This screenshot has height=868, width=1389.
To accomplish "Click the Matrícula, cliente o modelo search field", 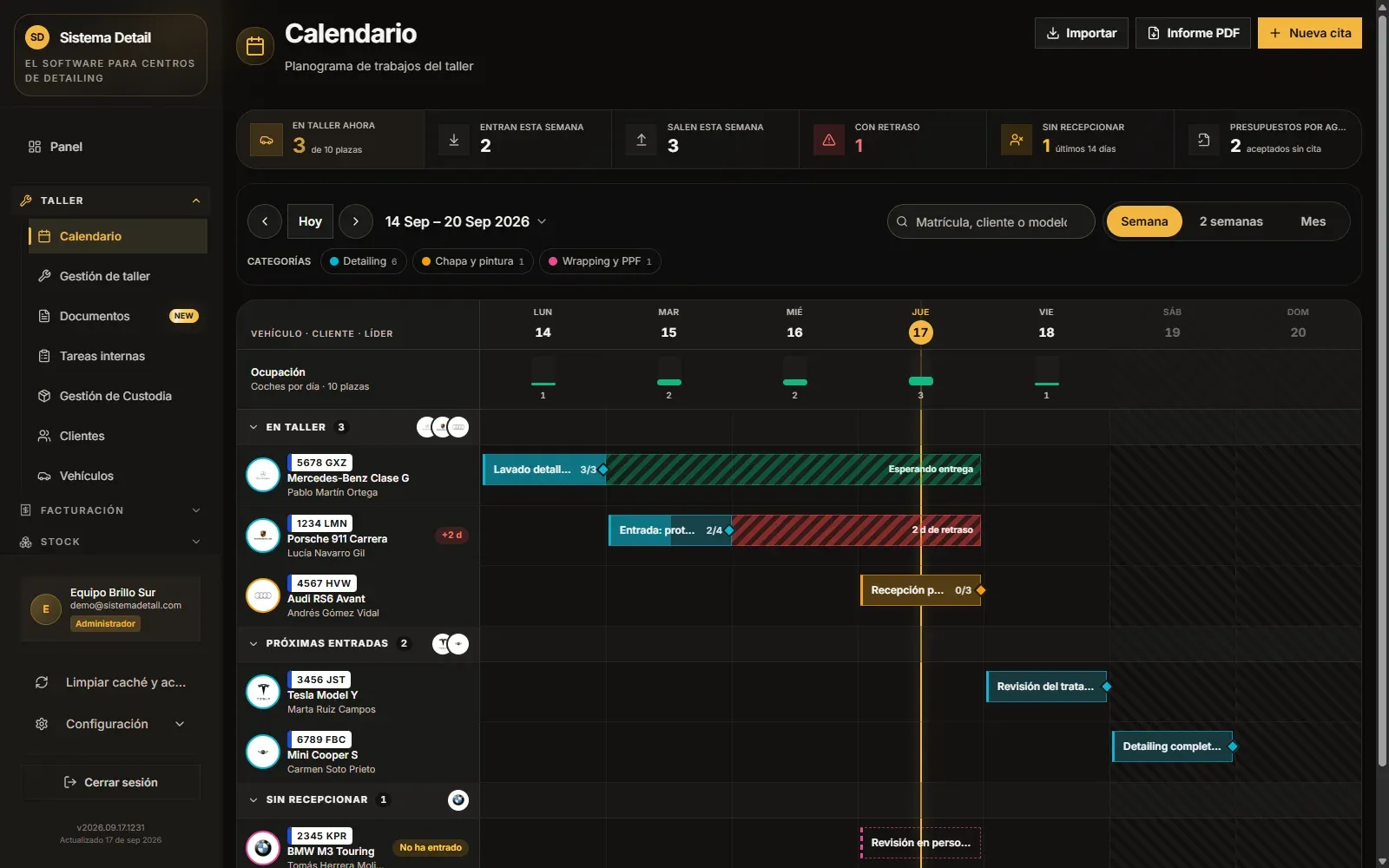I will [991, 221].
